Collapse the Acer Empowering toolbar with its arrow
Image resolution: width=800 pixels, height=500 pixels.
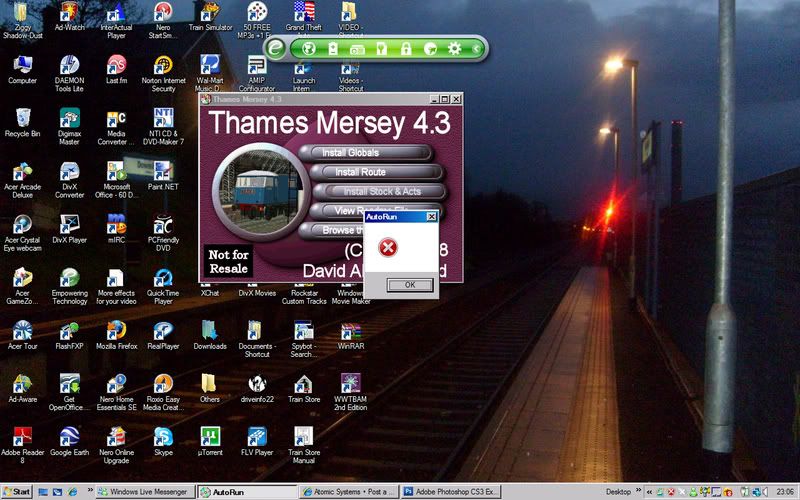[x=477, y=48]
